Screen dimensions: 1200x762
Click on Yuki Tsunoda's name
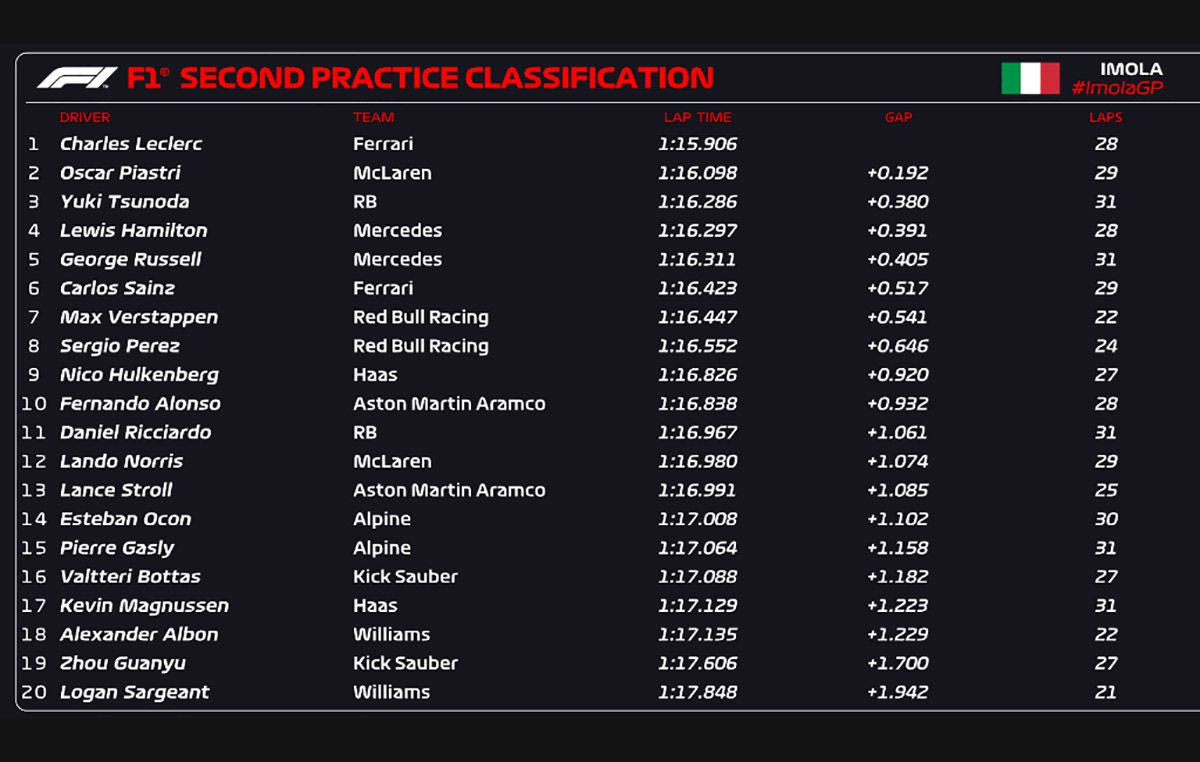pyautogui.click(x=124, y=202)
